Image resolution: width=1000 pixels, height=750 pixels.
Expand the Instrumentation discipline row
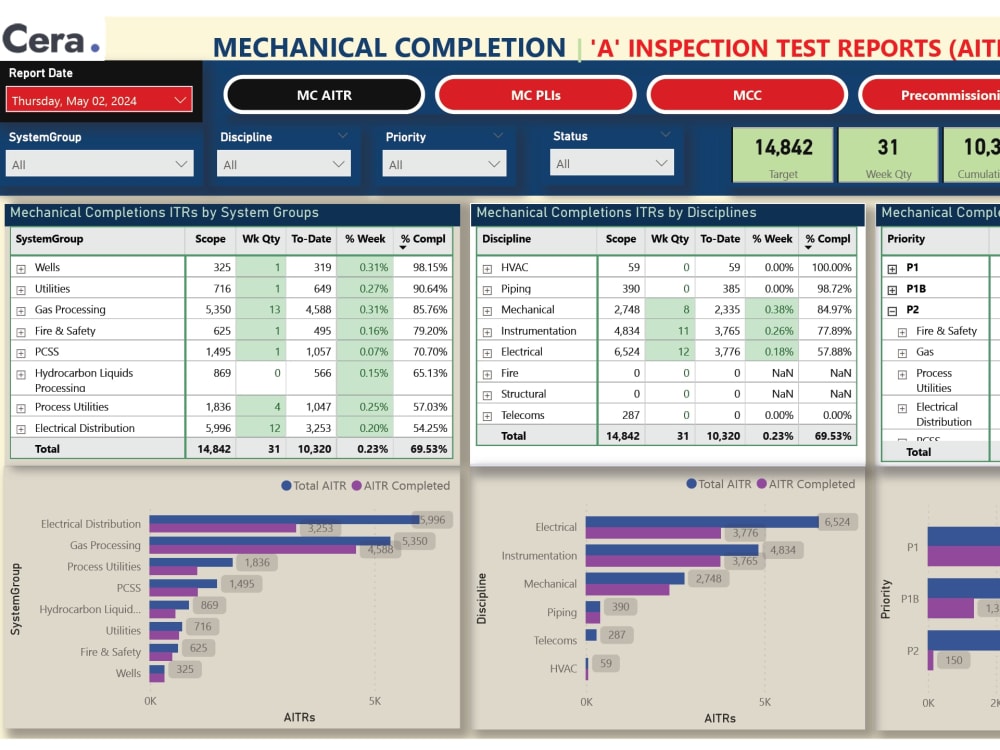487,332
